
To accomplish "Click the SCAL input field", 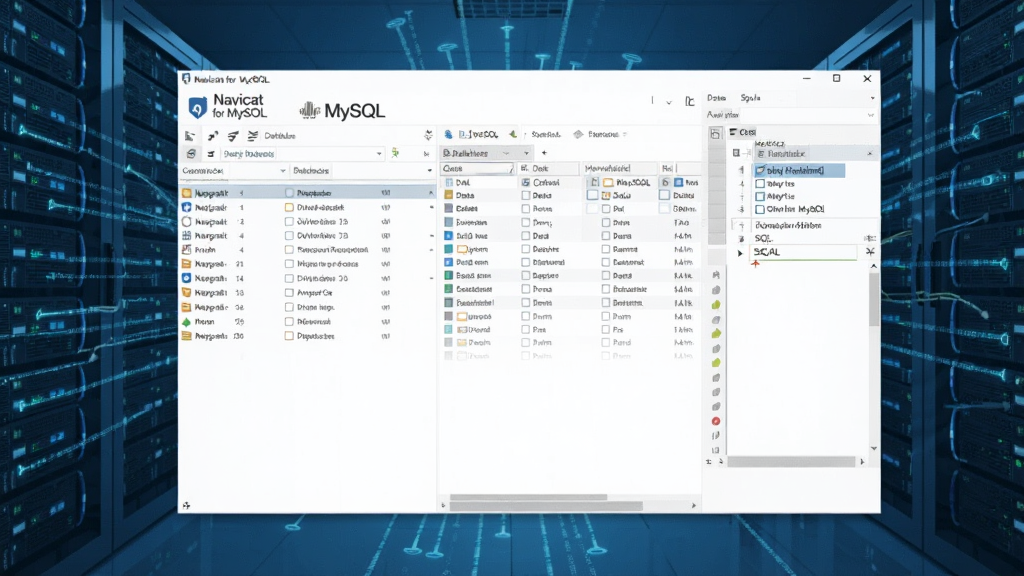I will [803, 252].
